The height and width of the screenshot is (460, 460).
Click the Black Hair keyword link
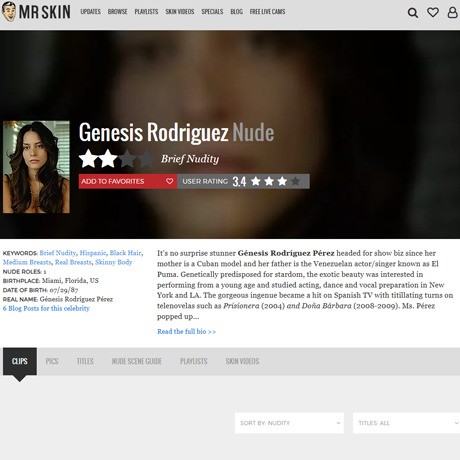pyautogui.click(x=125, y=253)
